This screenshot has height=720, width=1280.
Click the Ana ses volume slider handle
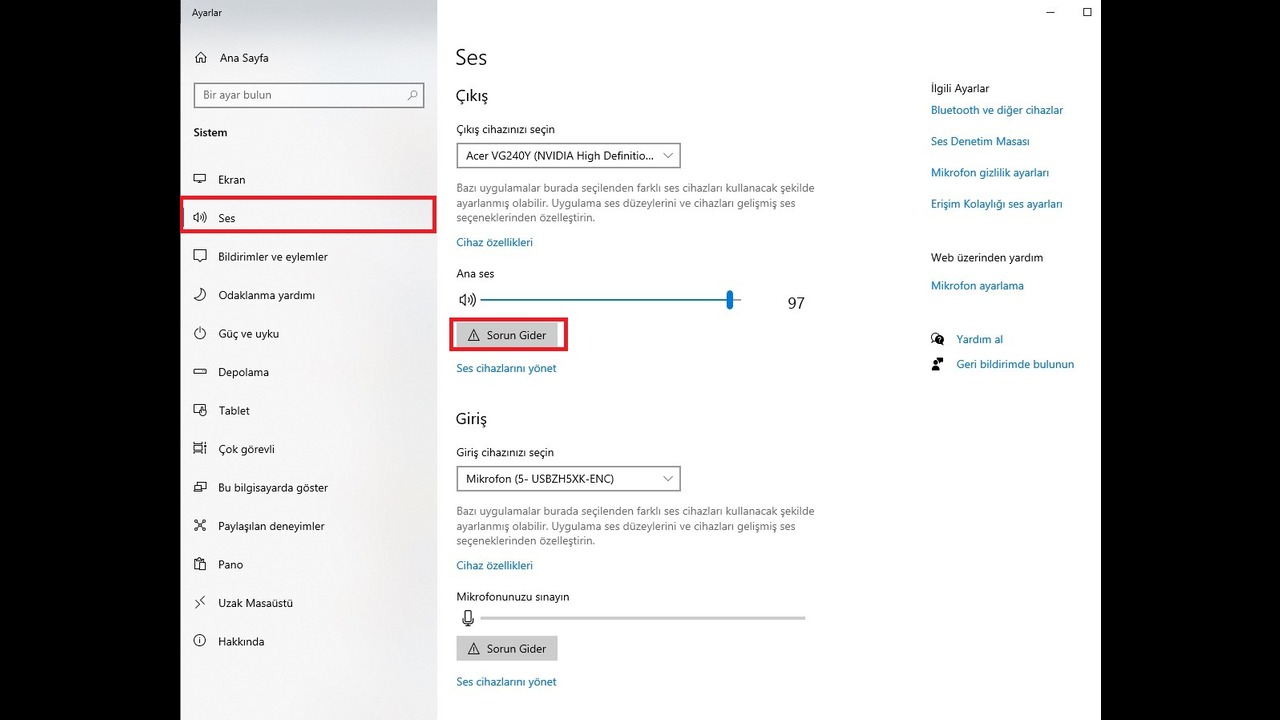(730, 300)
